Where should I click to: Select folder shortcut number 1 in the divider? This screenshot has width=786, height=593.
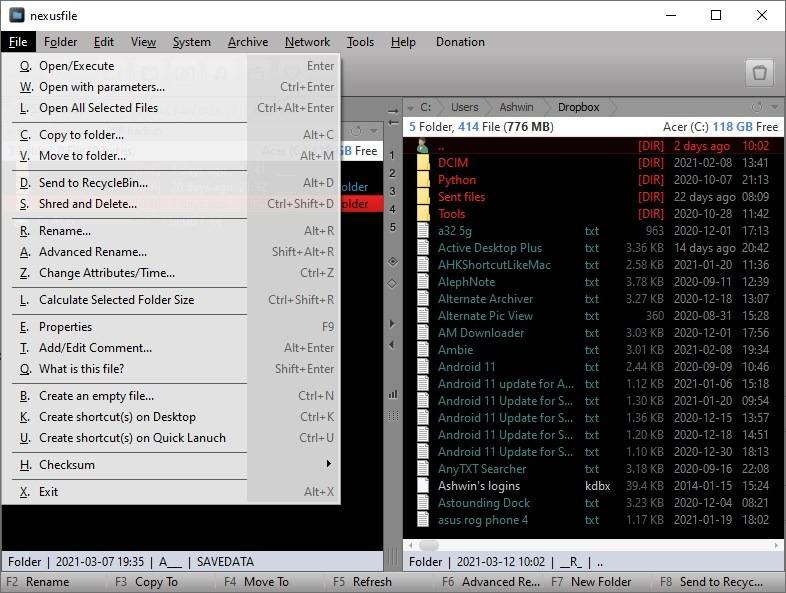[392, 155]
